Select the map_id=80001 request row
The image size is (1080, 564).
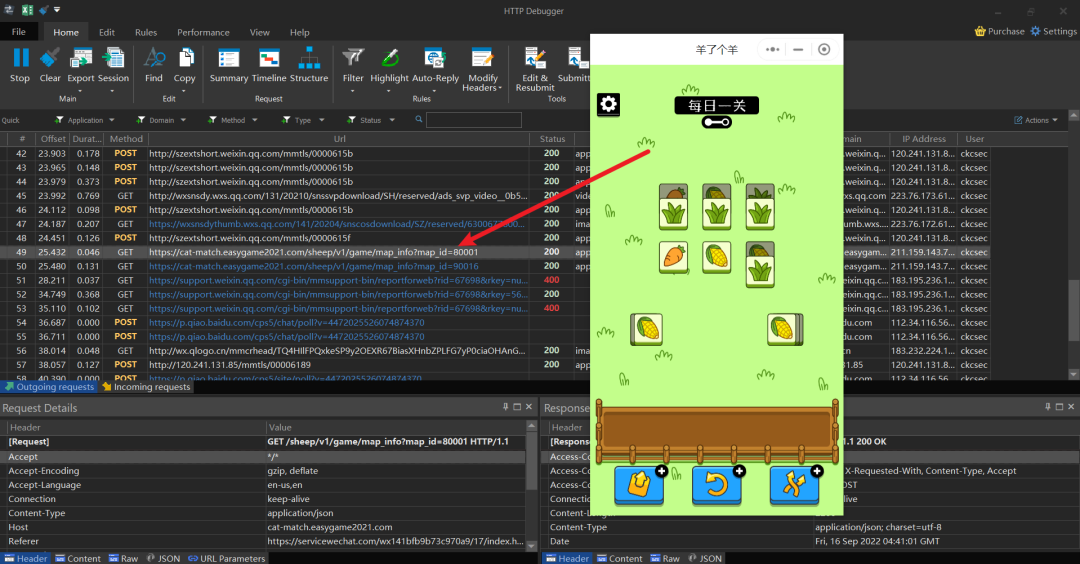[x=314, y=253]
